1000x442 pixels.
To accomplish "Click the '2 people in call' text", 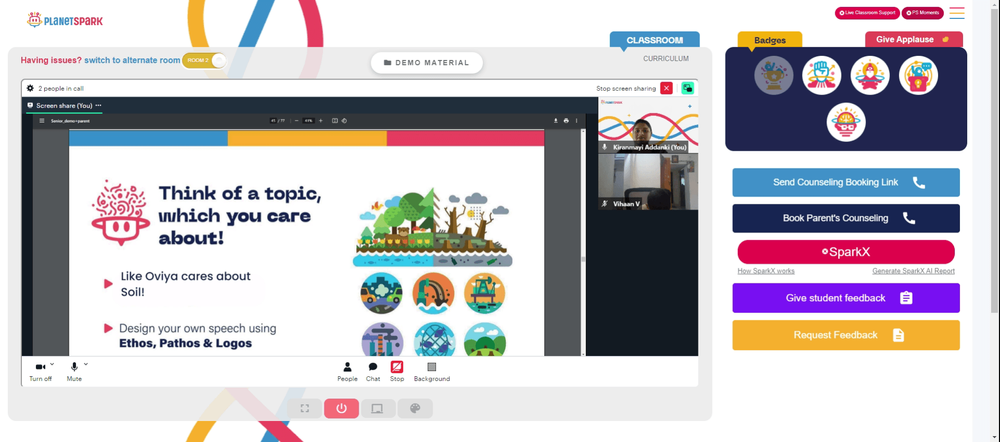I will [61, 89].
